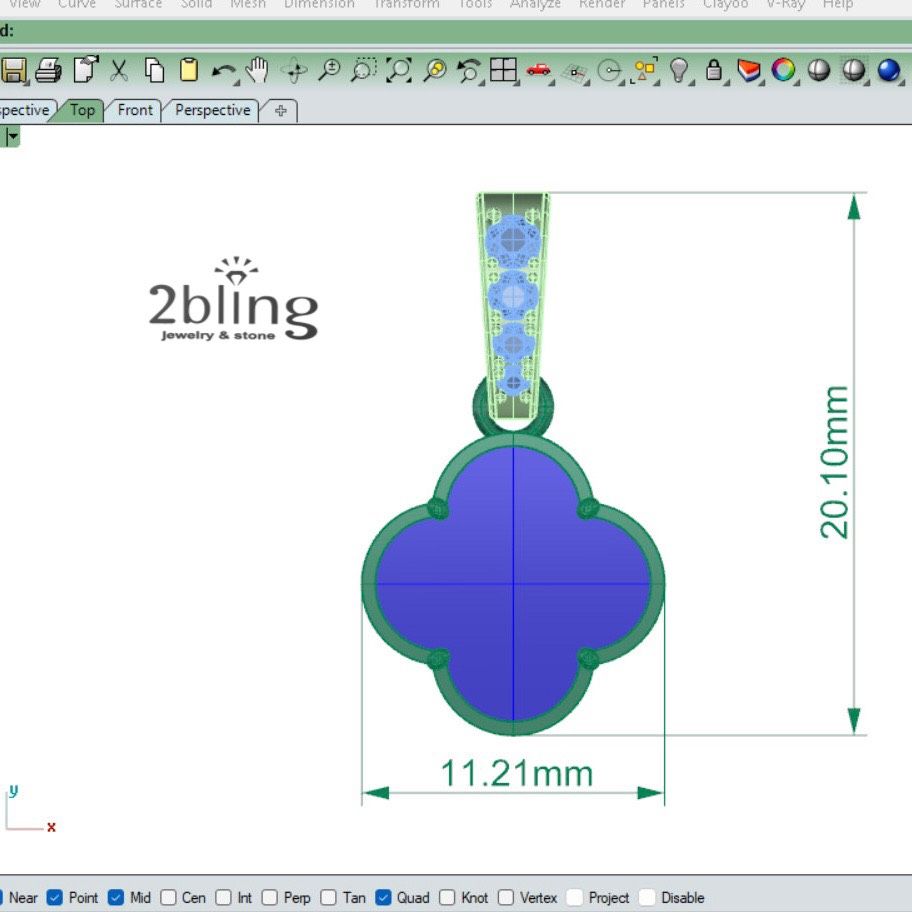Image resolution: width=912 pixels, height=912 pixels.
Task: Click the lock objects padlock icon
Action: click(714, 70)
